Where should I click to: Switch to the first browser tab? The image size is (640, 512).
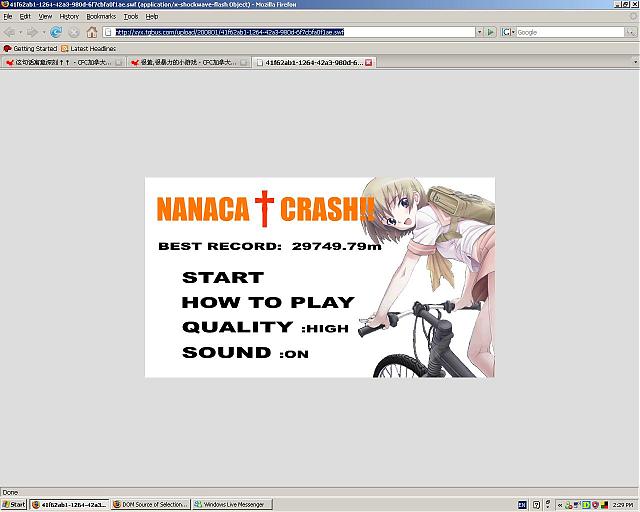click(62, 62)
